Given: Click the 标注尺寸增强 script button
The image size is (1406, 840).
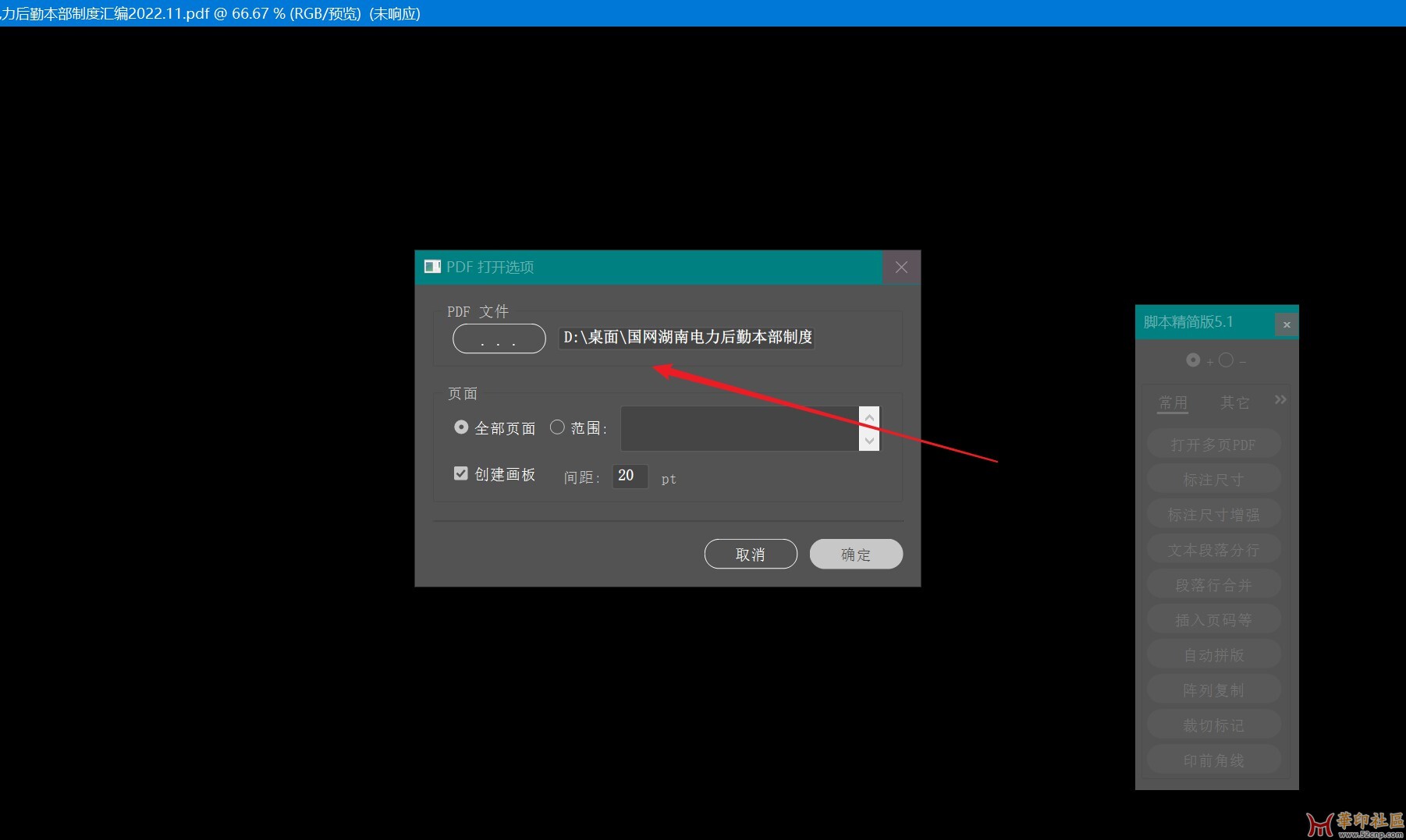Looking at the screenshot, I should 1213,515.
